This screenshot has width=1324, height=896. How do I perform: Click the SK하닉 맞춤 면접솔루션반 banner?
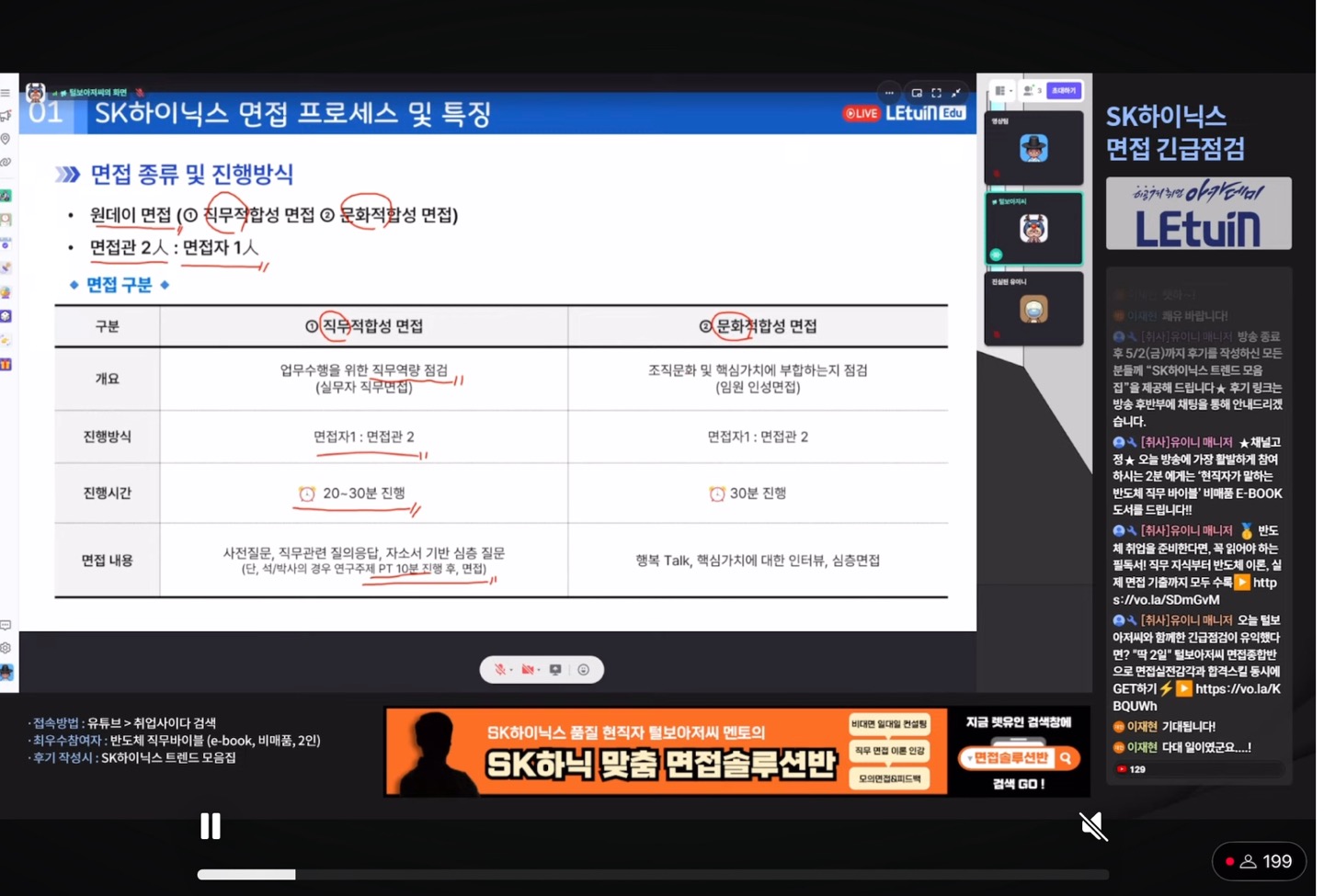tap(665, 751)
